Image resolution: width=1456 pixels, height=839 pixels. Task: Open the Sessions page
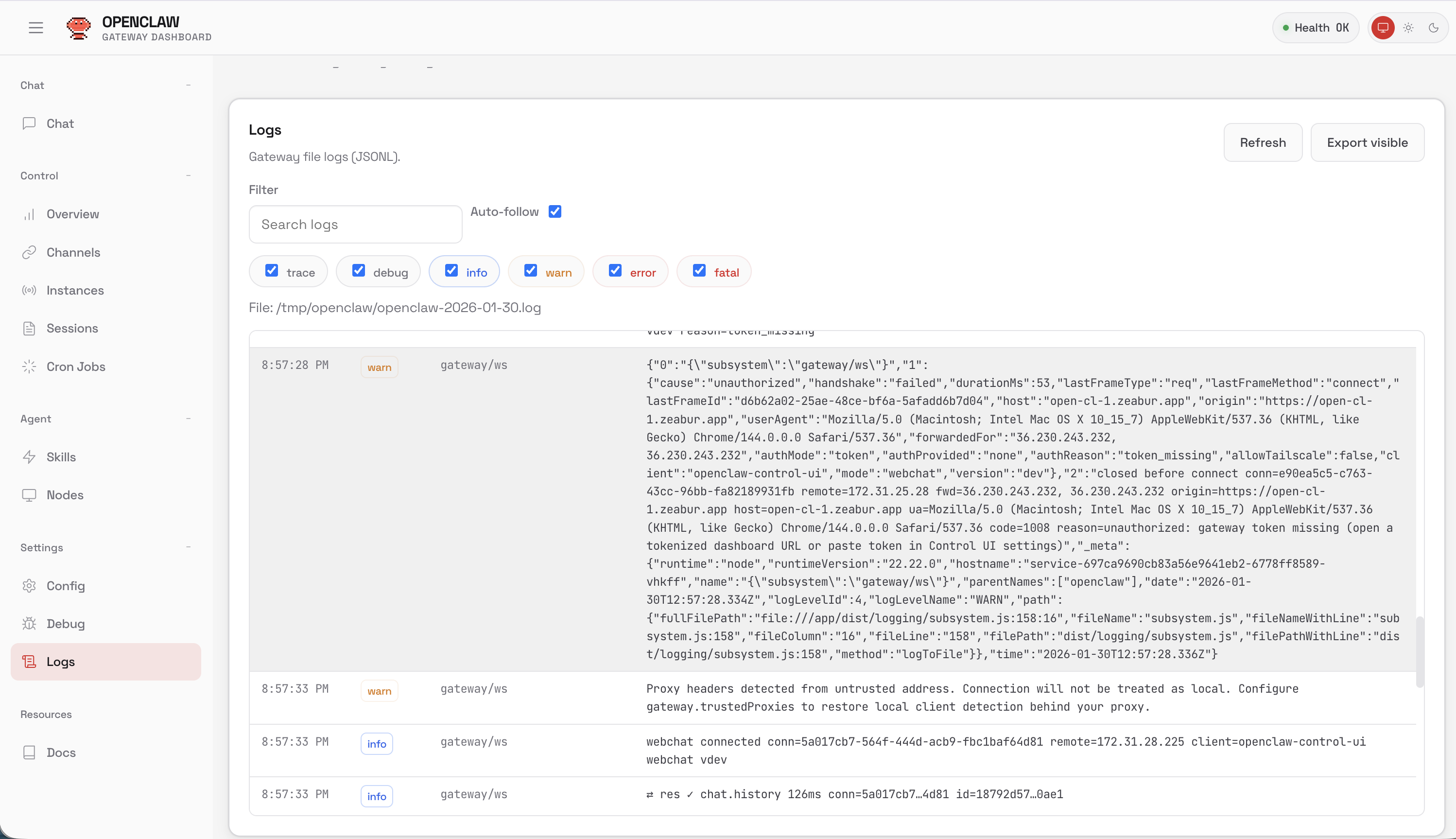(x=72, y=329)
